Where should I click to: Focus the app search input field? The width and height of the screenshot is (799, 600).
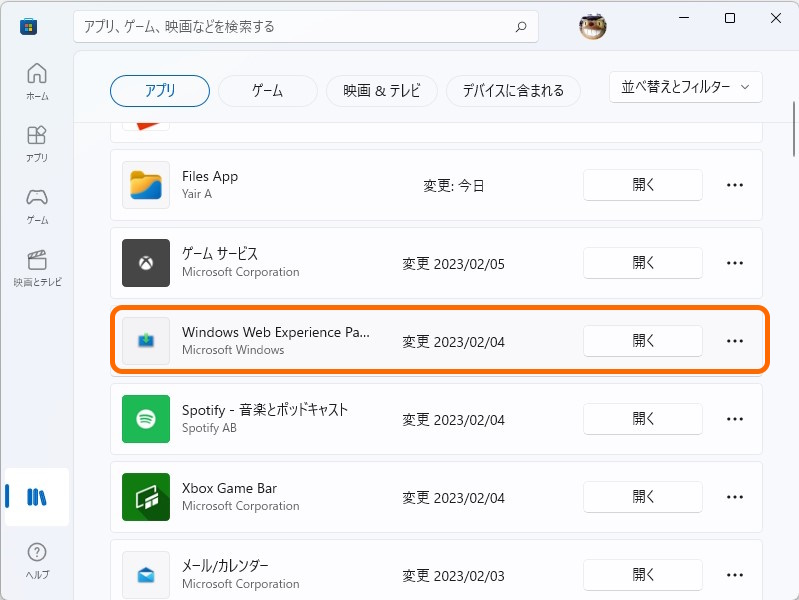click(306, 27)
